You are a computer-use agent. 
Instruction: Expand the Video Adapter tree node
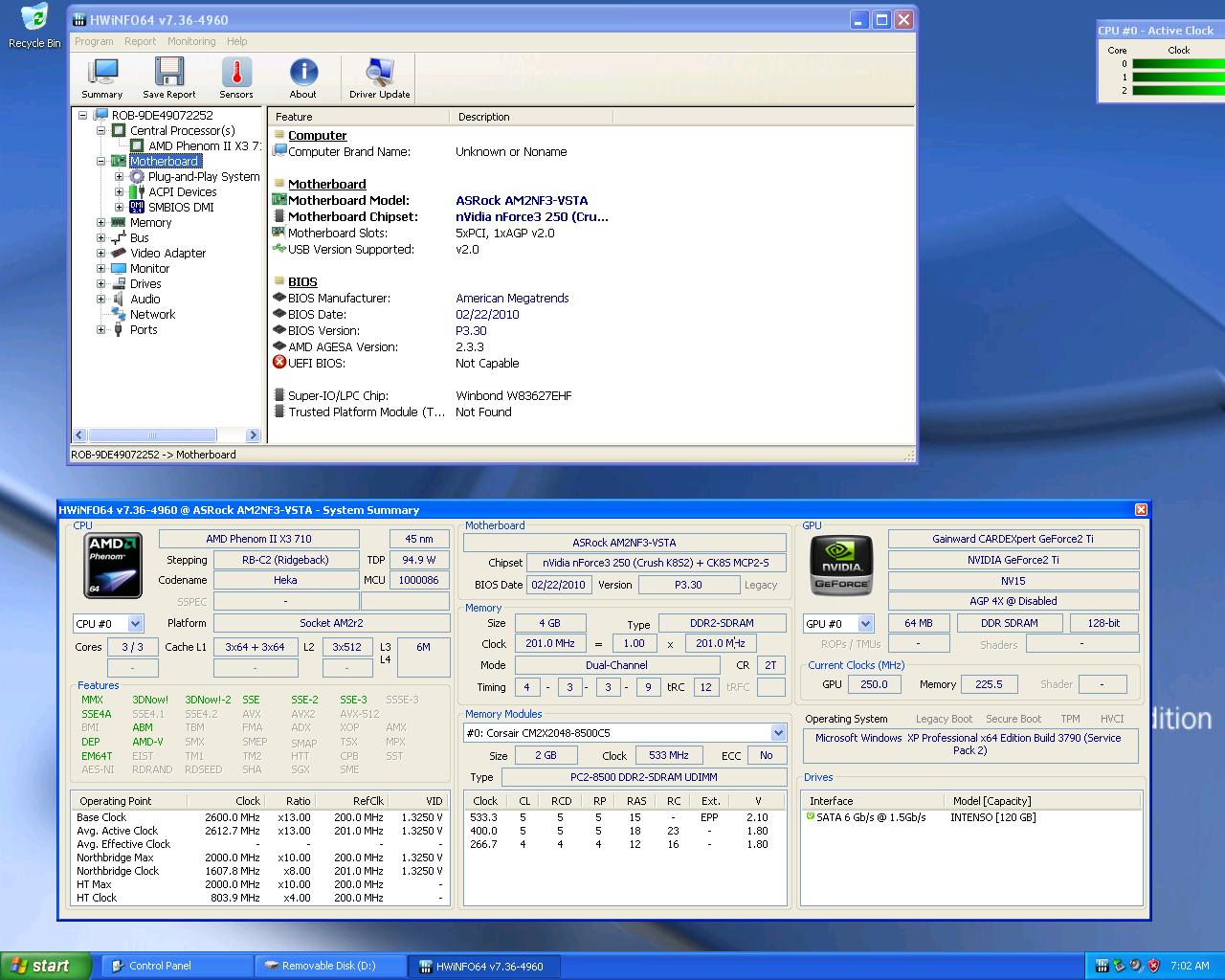pyautogui.click(x=101, y=254)
